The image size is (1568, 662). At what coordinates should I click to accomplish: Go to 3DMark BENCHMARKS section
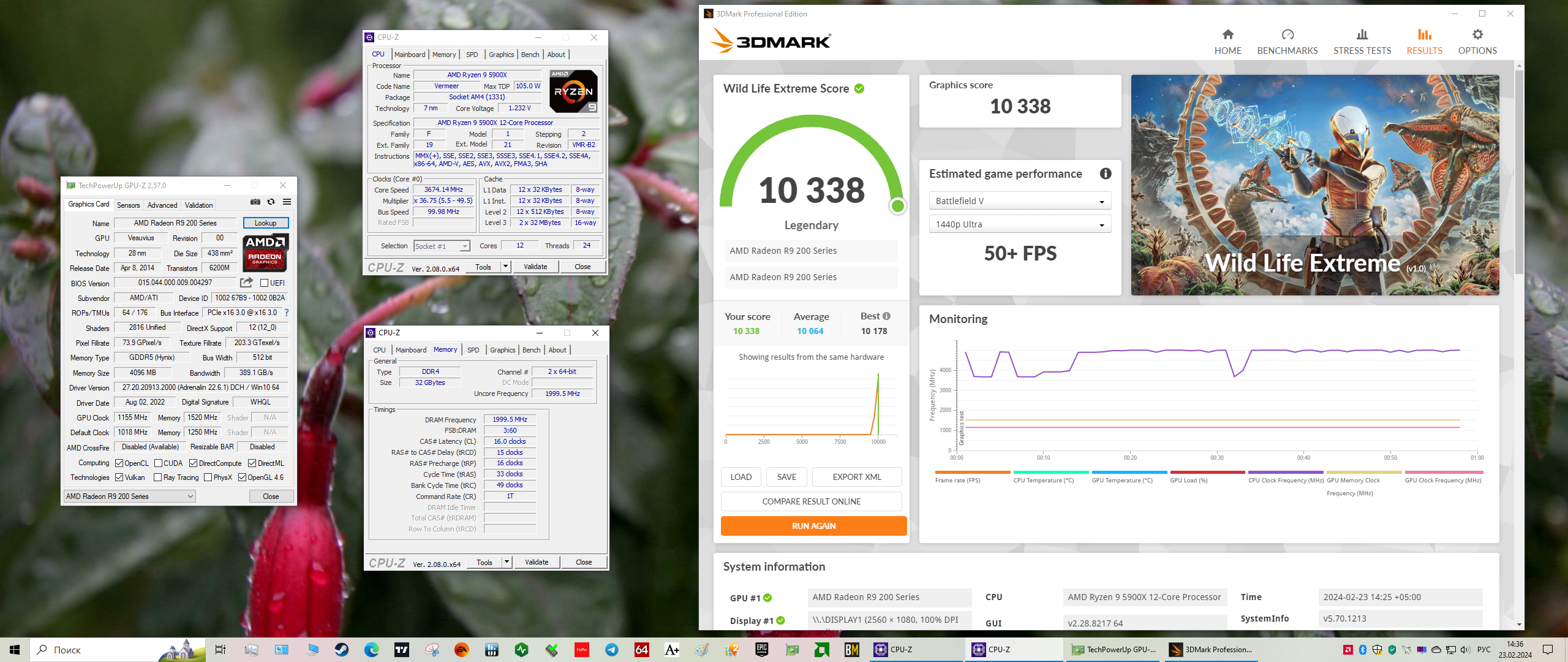[1287, 42]
